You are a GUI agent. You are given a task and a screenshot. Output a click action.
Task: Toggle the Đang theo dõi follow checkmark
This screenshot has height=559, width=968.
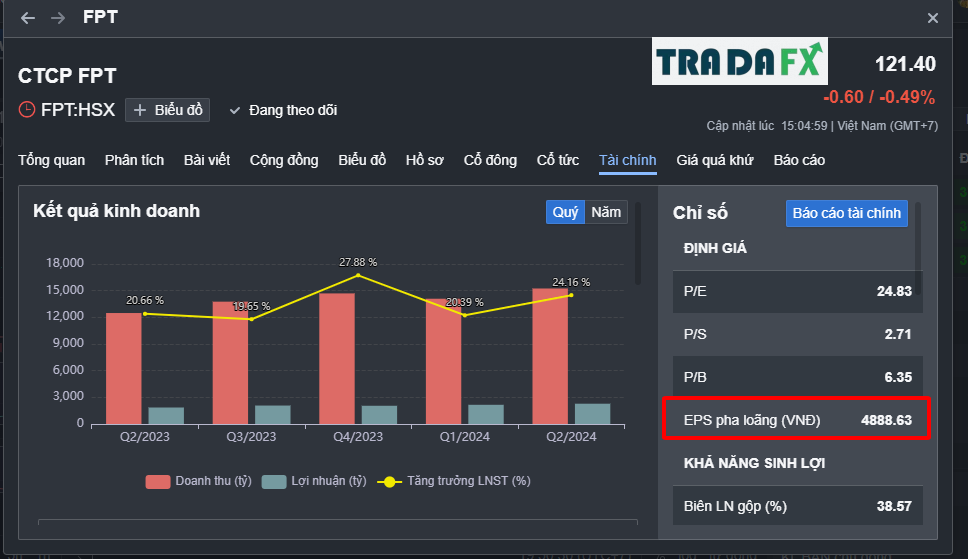(x=235, y=111)
